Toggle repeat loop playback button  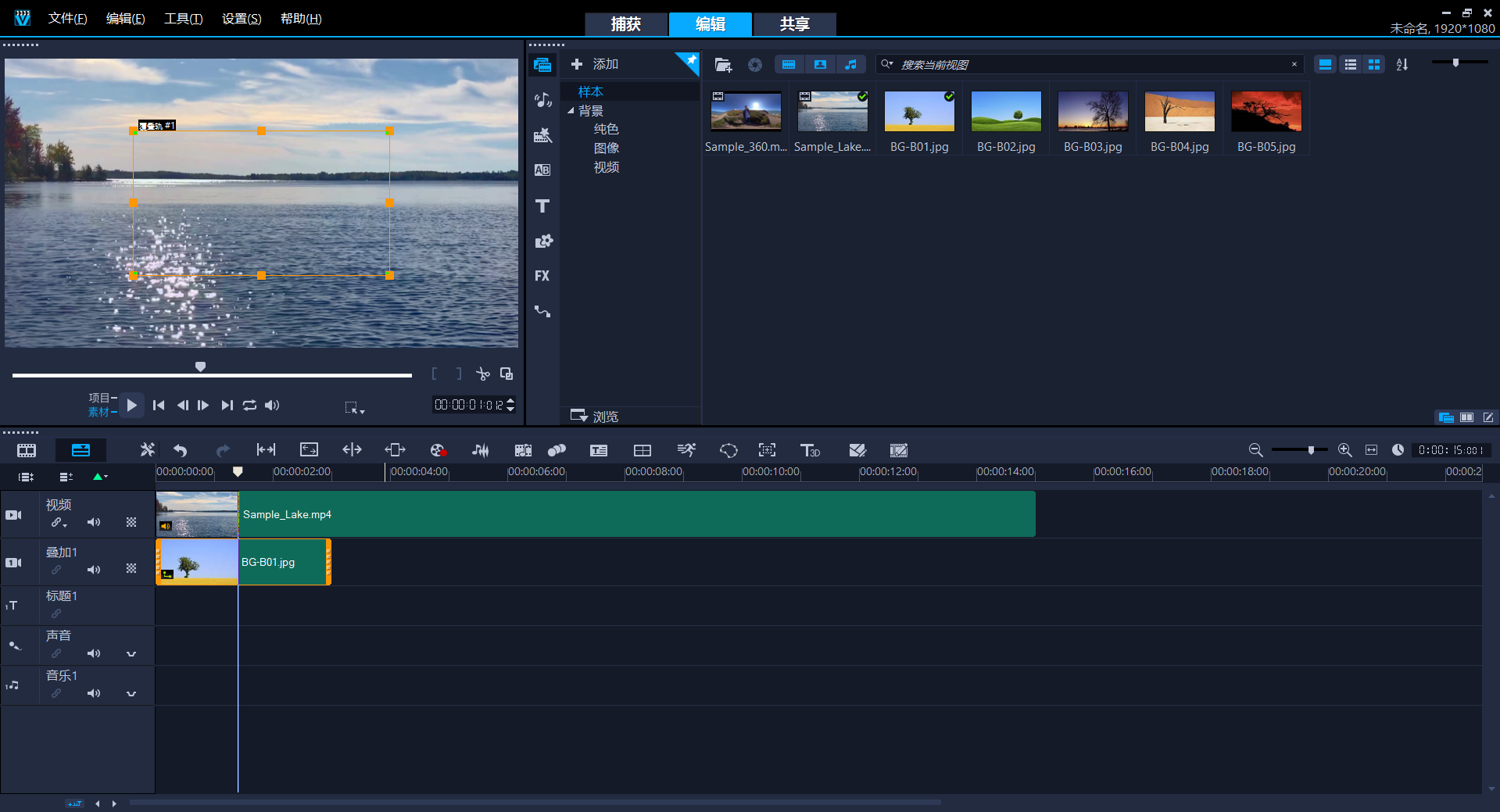tap(249, 405)
